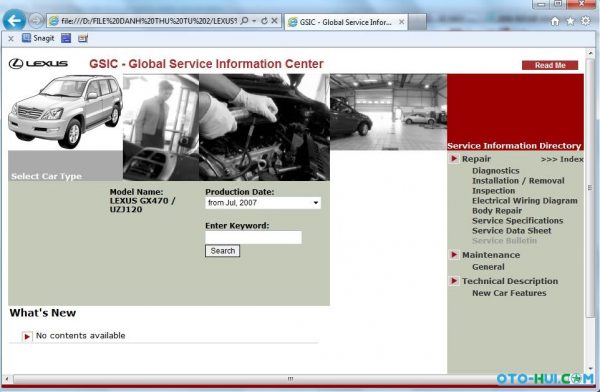
Task: Open favorites using the star icon
Action: (x=570, y=21)
